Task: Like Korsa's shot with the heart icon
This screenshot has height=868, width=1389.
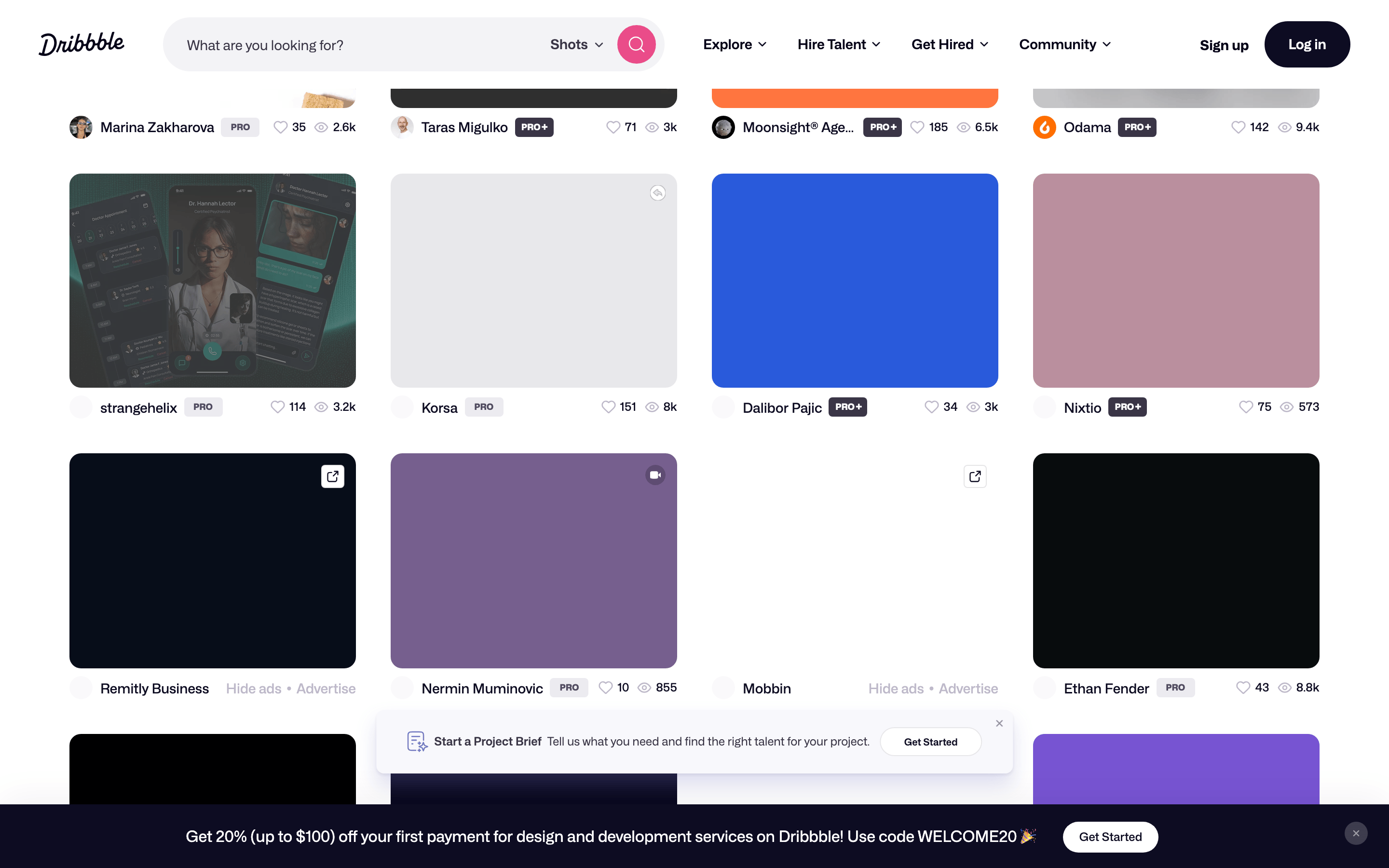Action: pos(608,407)
